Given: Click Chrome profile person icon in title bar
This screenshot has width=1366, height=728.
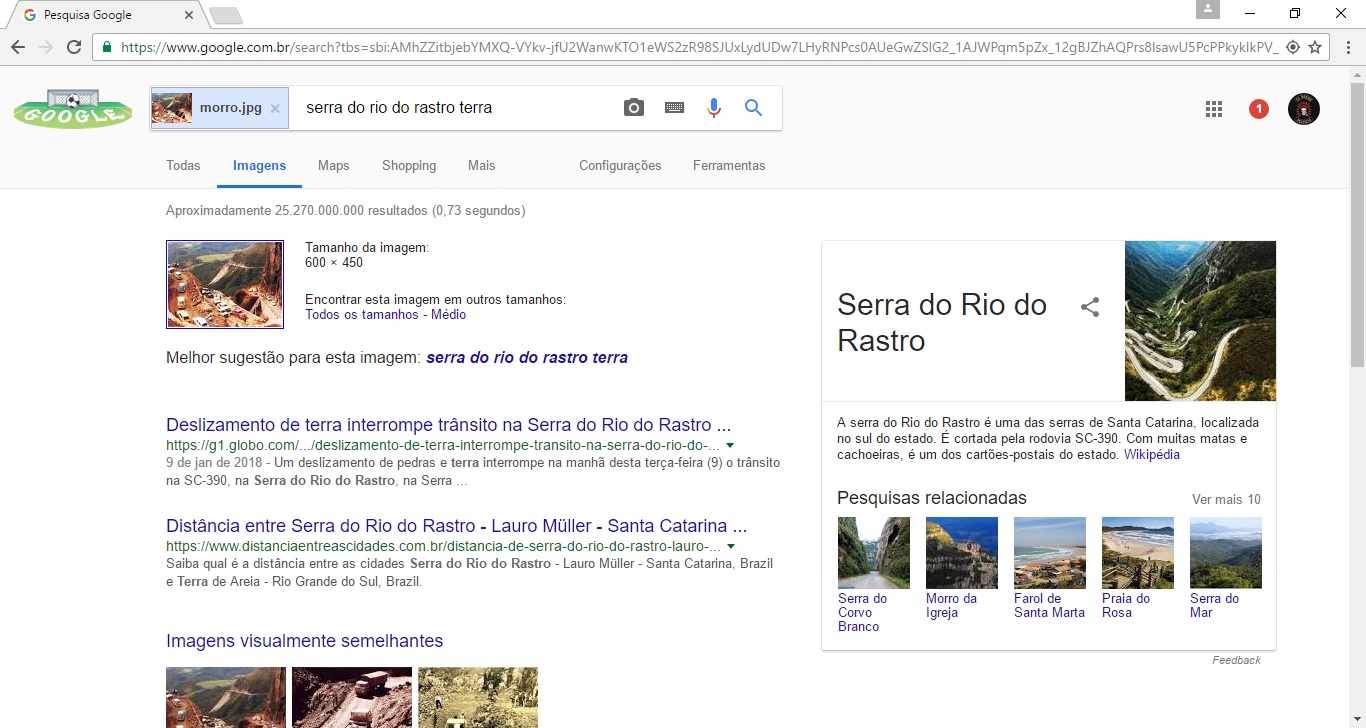Looking at the screenshot, I should 1208,9.
